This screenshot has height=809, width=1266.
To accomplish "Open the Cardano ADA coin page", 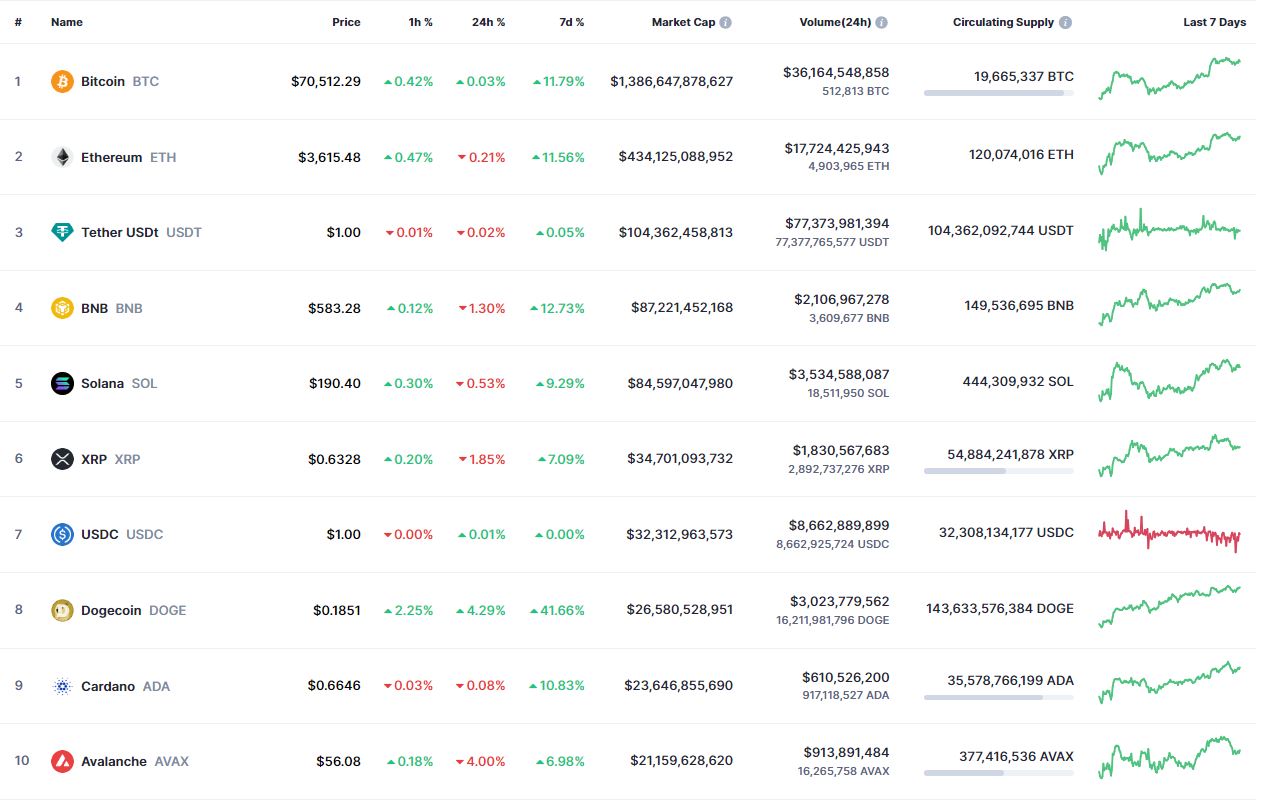I will click(x=107, y=686).
